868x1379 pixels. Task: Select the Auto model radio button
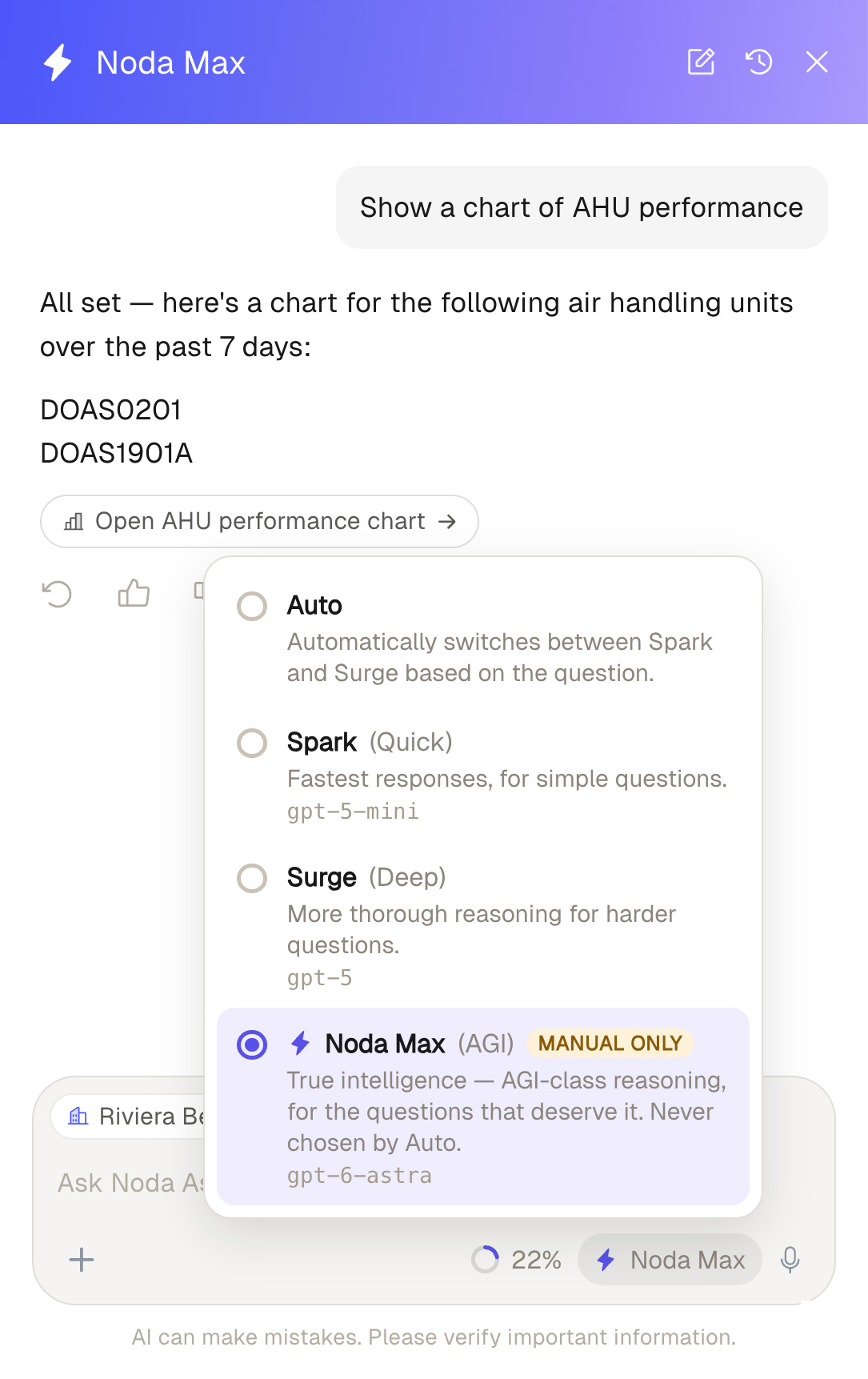click(x=252, y=606)
